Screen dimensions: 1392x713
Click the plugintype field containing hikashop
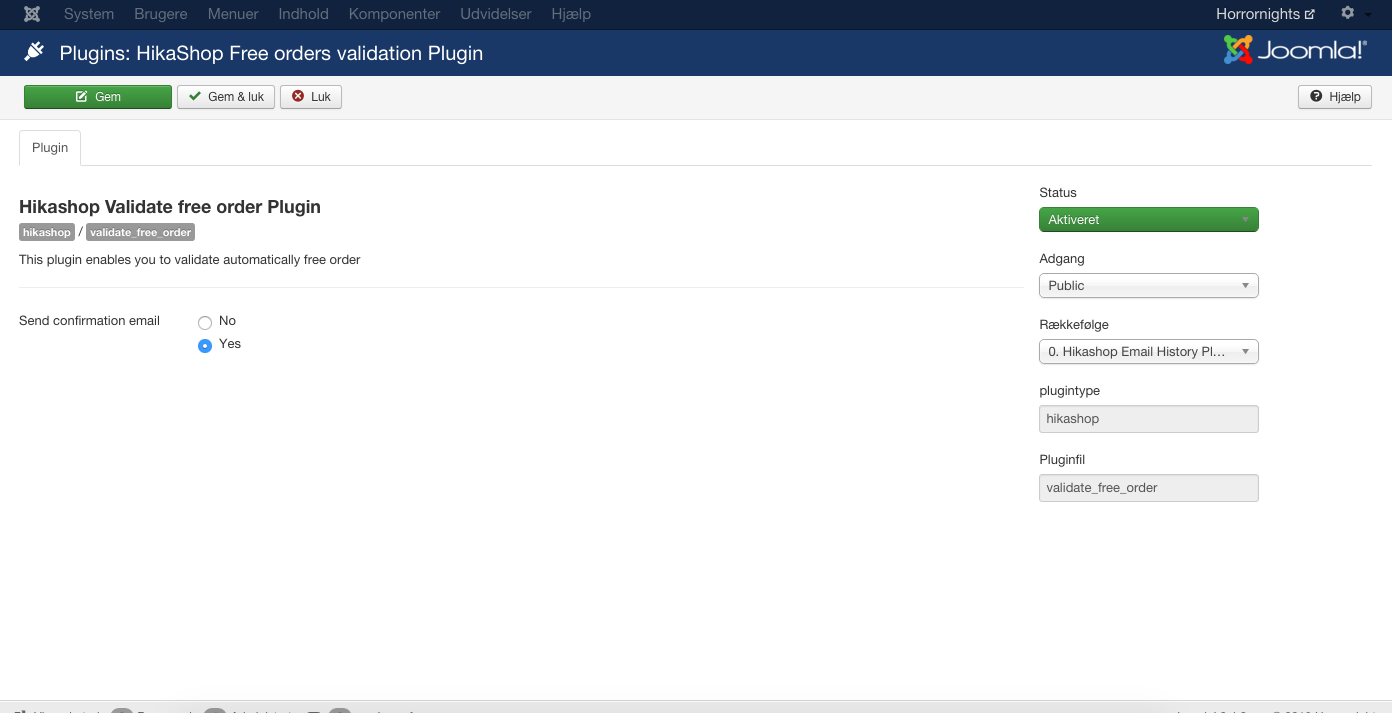pyautogui.click(x=1149, y=419)
